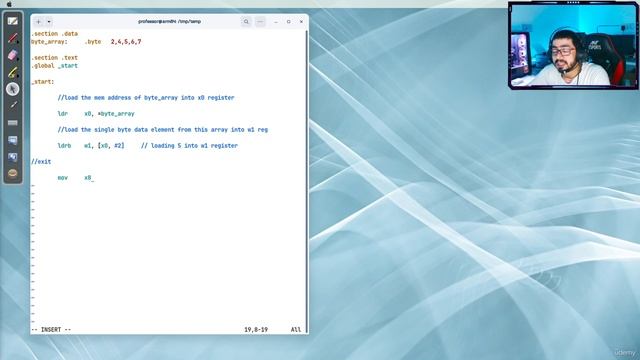Viewport: 640px width, 360px height.
Task: Click the 'mov x8' line
Action: pos(76,178)
